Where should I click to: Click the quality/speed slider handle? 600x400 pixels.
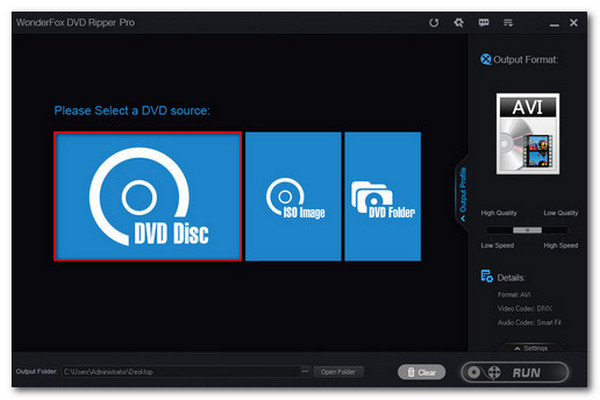(x=527, y=230)
